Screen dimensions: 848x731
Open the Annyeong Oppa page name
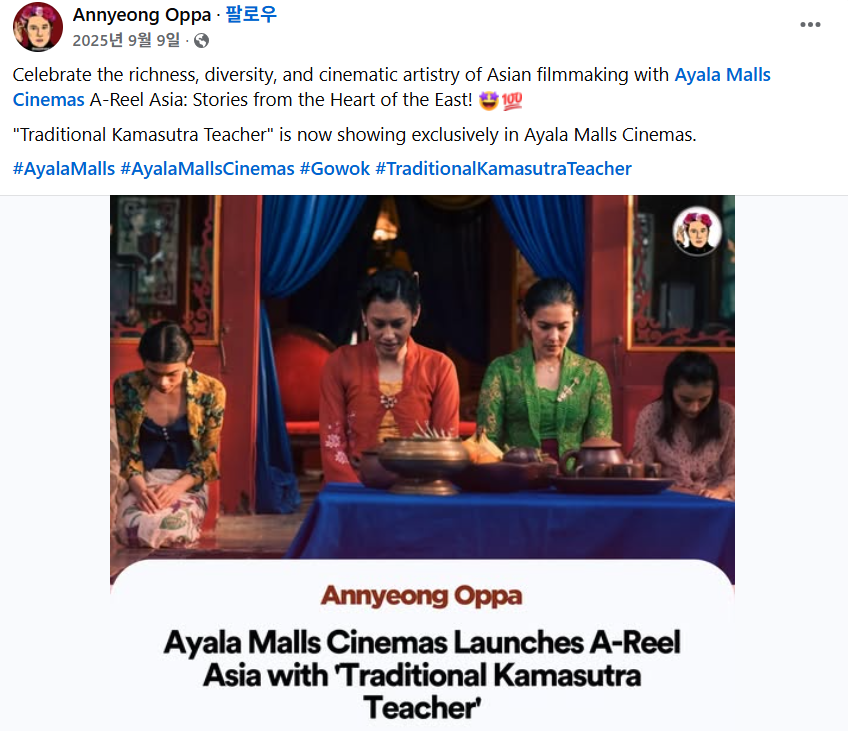pyautogui.click(x=142, y=15)
